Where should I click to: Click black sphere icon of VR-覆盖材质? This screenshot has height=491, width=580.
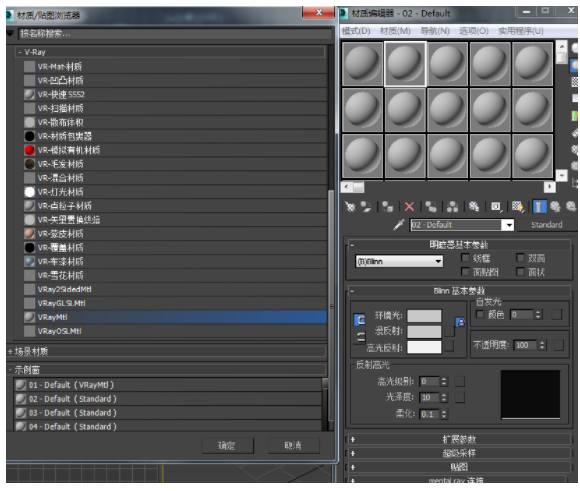[29, 247]
